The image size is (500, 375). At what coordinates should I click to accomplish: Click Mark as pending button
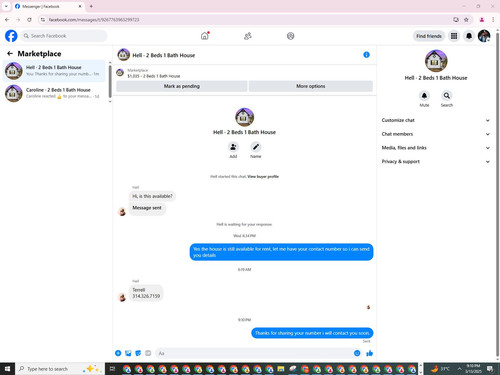[x=182, y=86]
